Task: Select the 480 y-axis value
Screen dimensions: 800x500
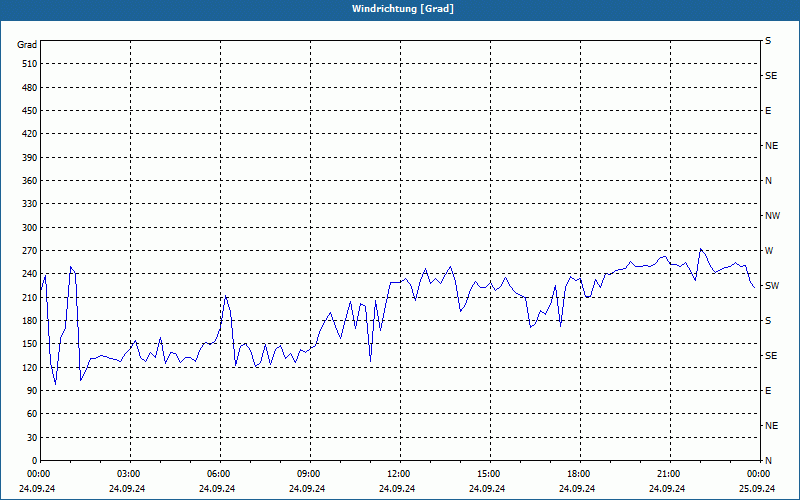Action: [30, 87]
